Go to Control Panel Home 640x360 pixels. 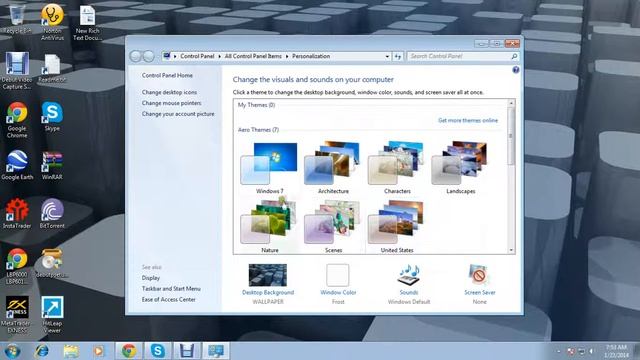pos(167,76)
